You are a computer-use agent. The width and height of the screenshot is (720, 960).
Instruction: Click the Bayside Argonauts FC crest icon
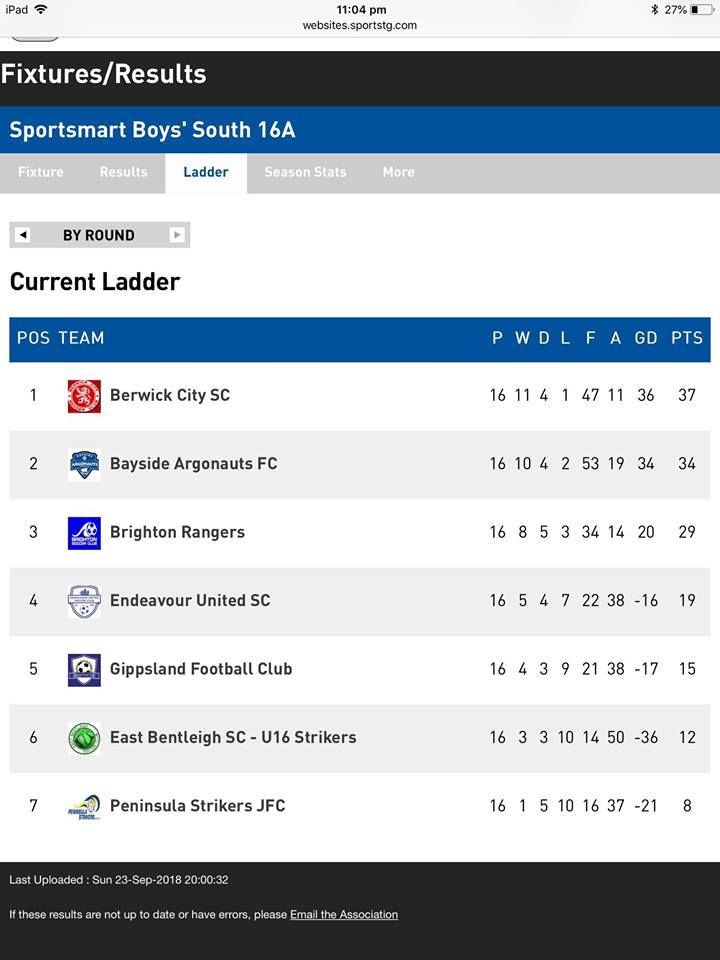tap(84, 465)
